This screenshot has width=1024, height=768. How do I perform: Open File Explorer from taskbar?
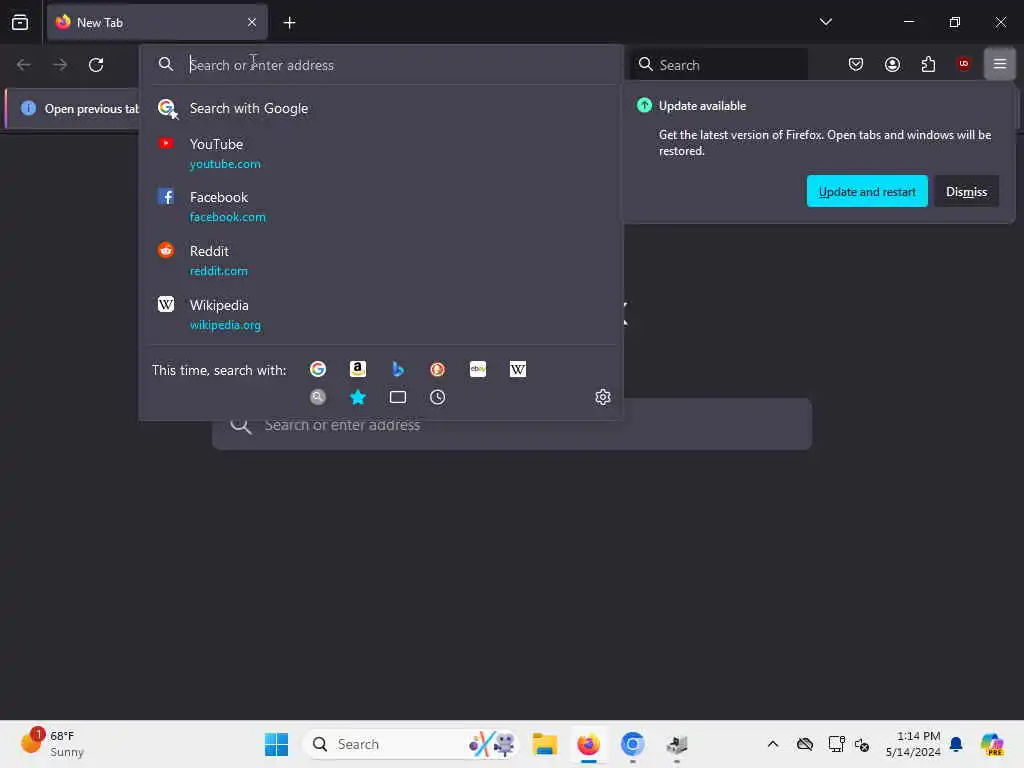pos(544,744)
